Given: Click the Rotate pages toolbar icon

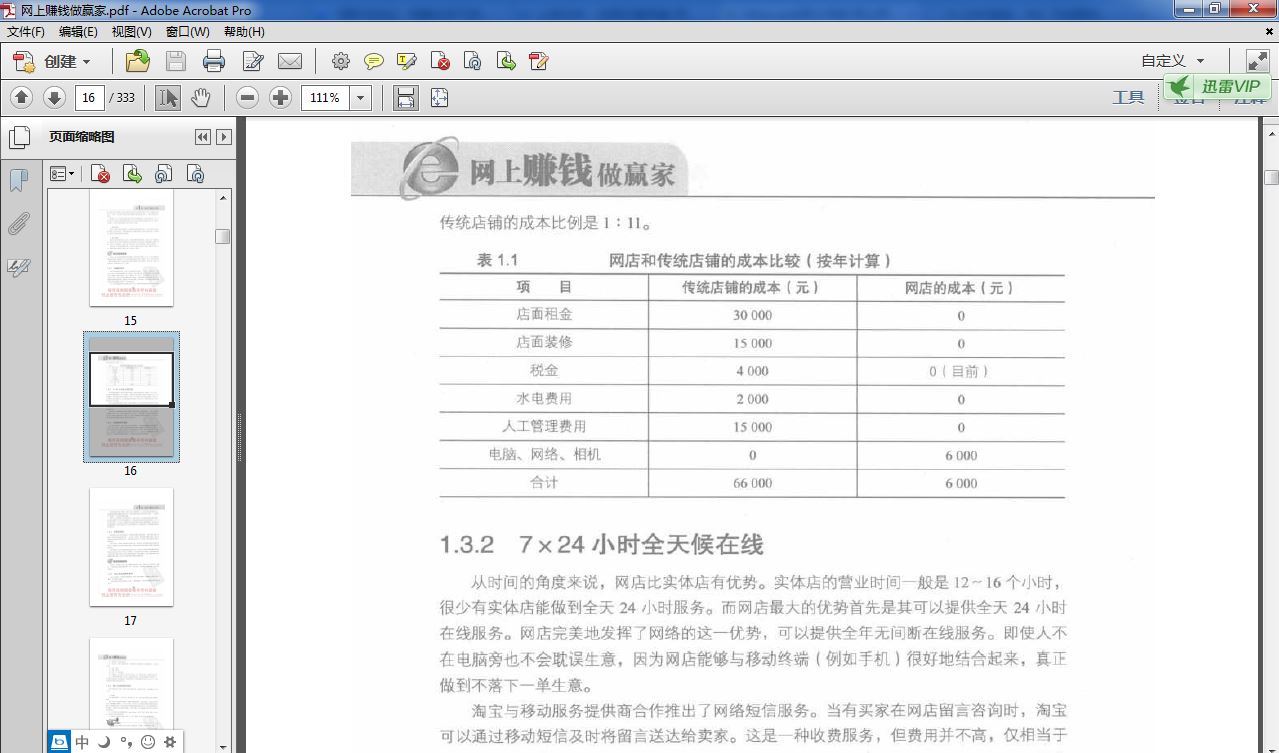Looking at the screenshot, I should [x=473, y=61].
